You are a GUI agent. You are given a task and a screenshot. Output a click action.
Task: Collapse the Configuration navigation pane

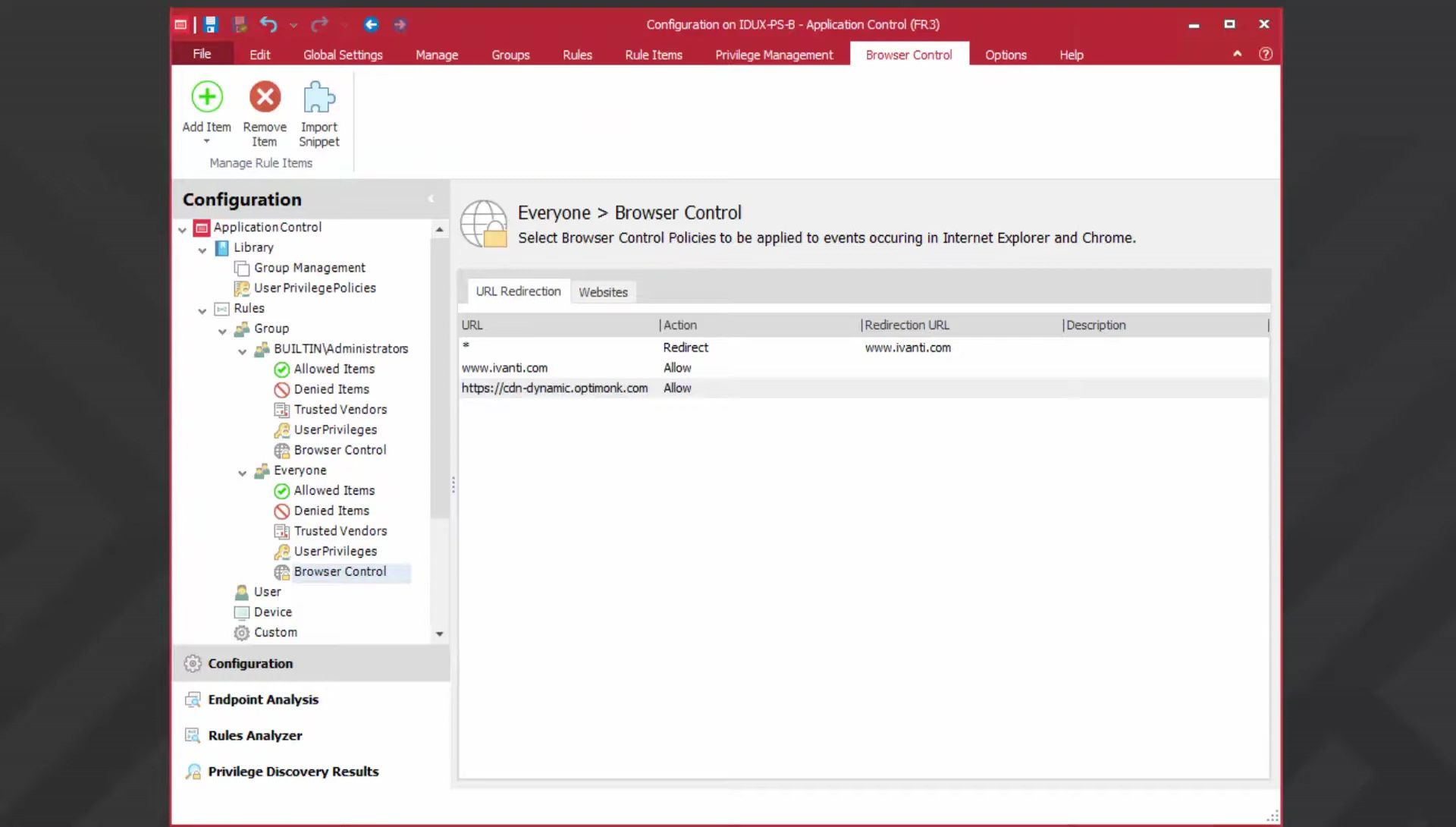point(431,199)
